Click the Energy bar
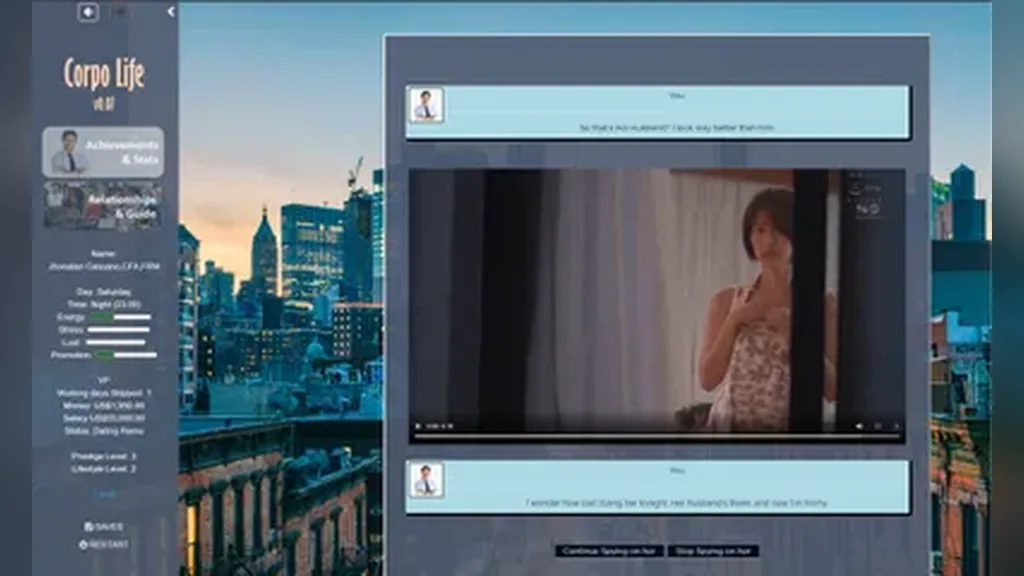 click(120, 317)
